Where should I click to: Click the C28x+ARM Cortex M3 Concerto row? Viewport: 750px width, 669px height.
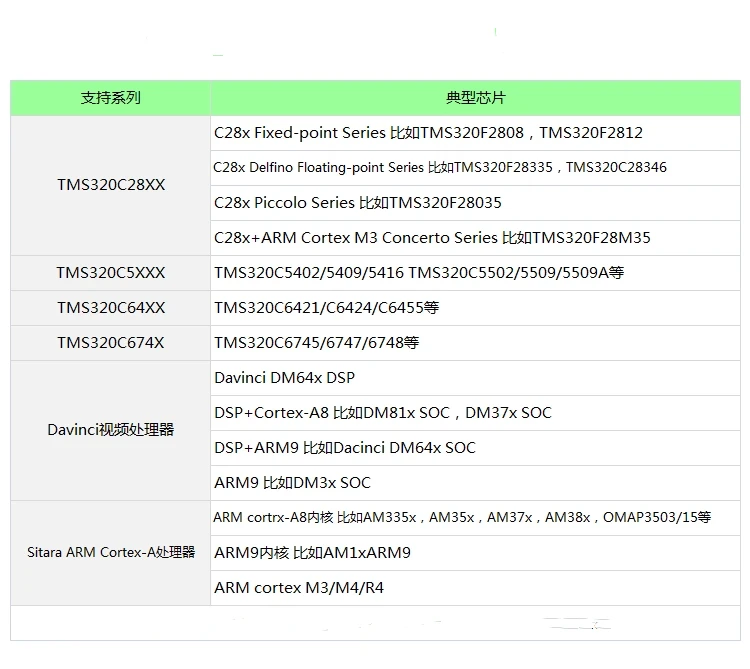475,238
